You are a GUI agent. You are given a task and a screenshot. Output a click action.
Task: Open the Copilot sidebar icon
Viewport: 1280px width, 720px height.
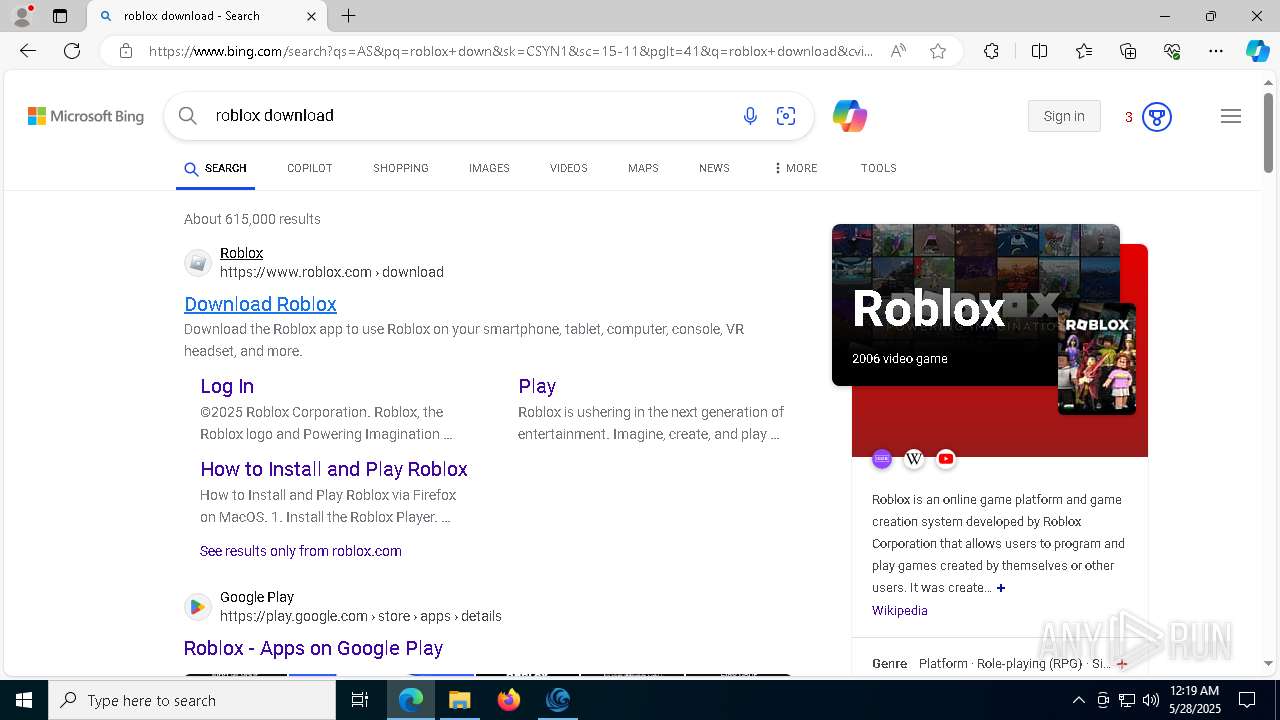click(1257, 51)
